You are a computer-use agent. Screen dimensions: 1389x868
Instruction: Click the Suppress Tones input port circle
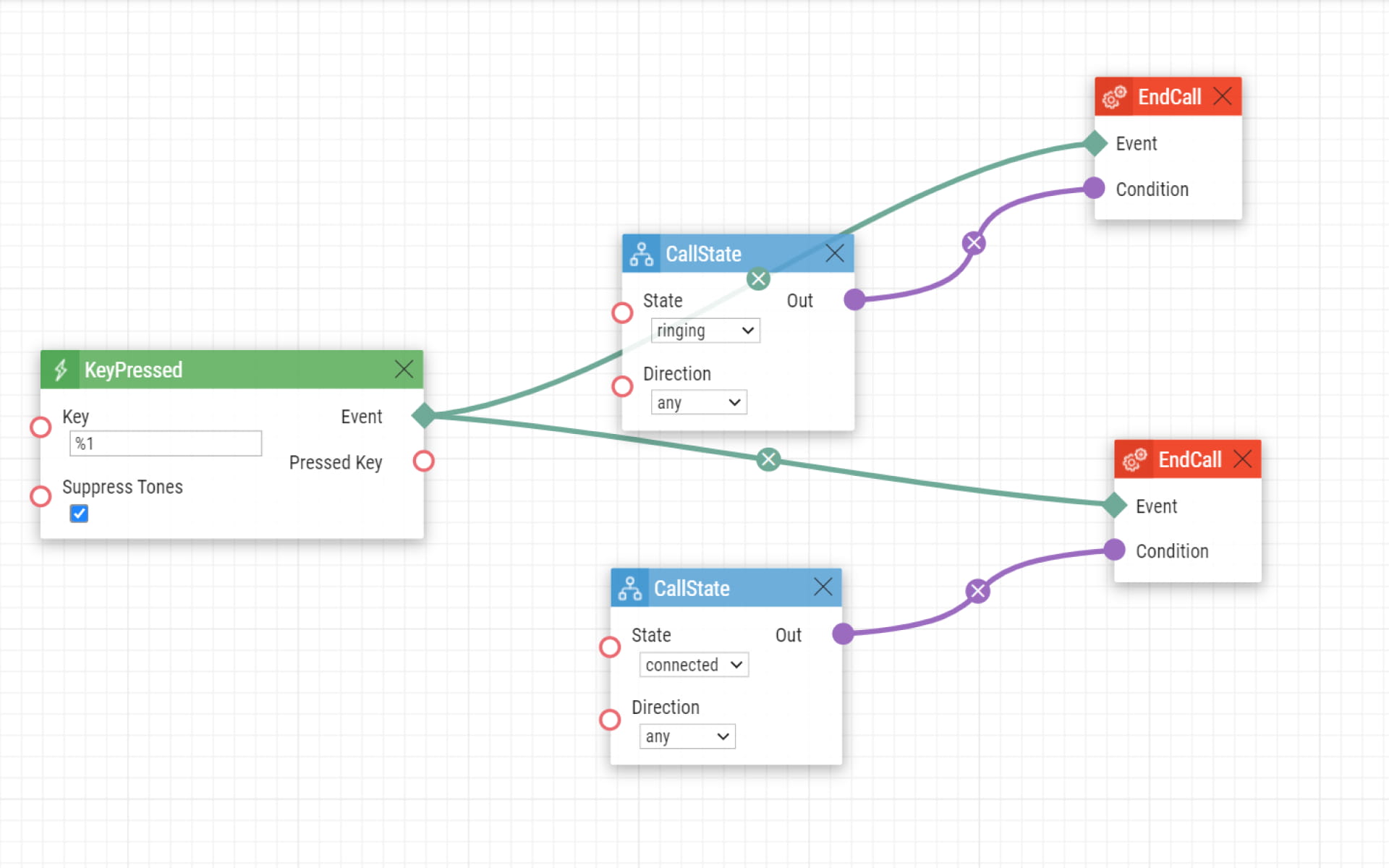[41, 496]
